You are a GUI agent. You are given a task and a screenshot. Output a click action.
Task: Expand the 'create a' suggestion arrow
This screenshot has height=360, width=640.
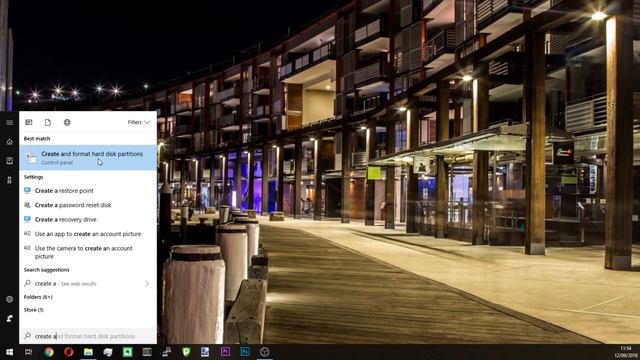147,283
